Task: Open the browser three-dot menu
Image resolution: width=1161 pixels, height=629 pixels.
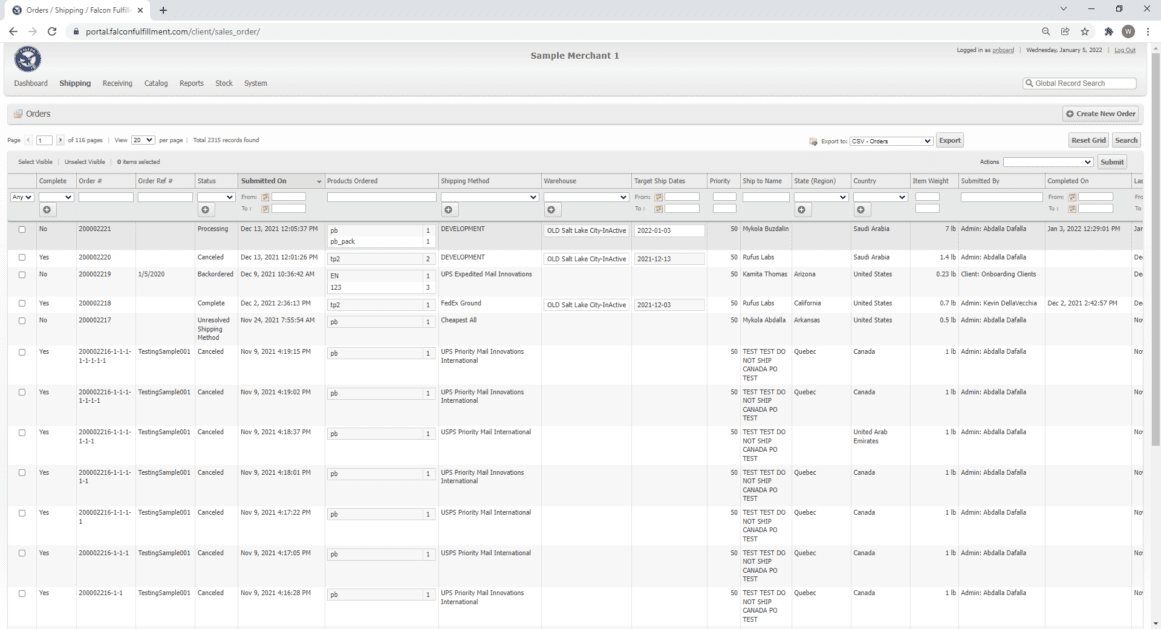Action: coord(1148,32)
